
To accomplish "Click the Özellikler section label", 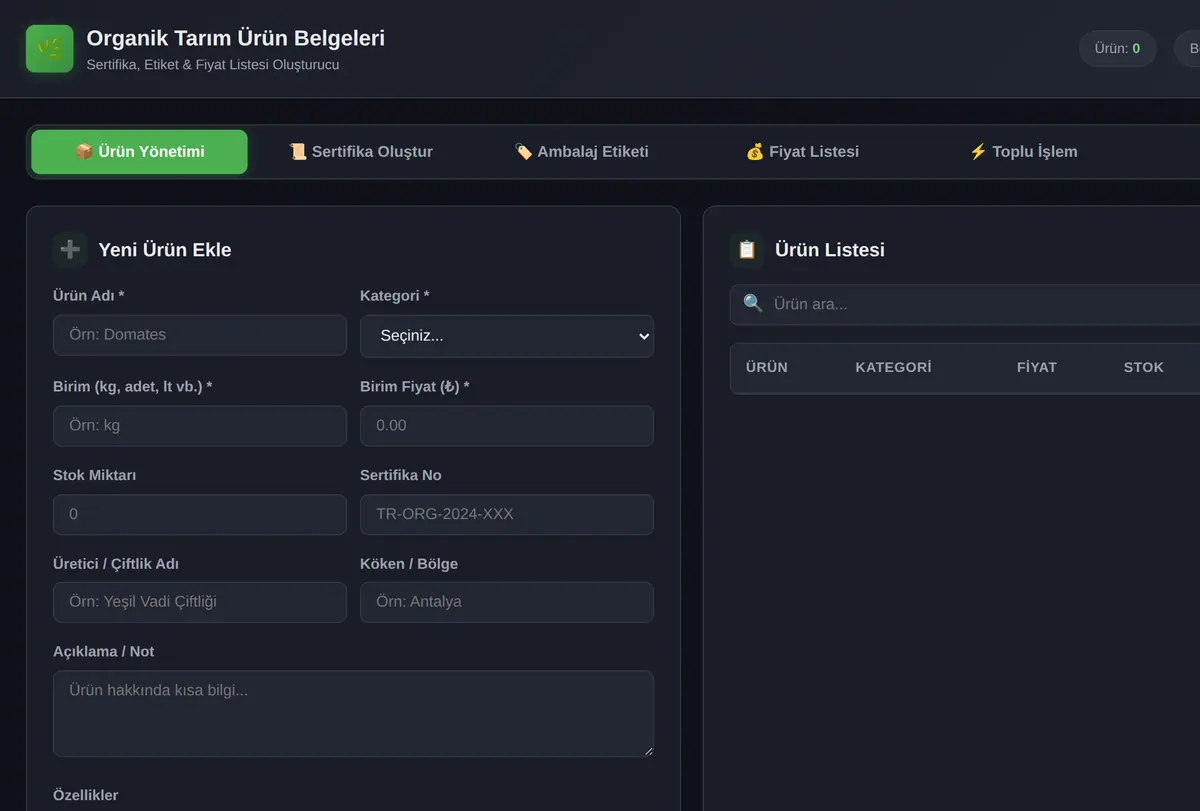I will pyautogui.click(x=86, y=795).
